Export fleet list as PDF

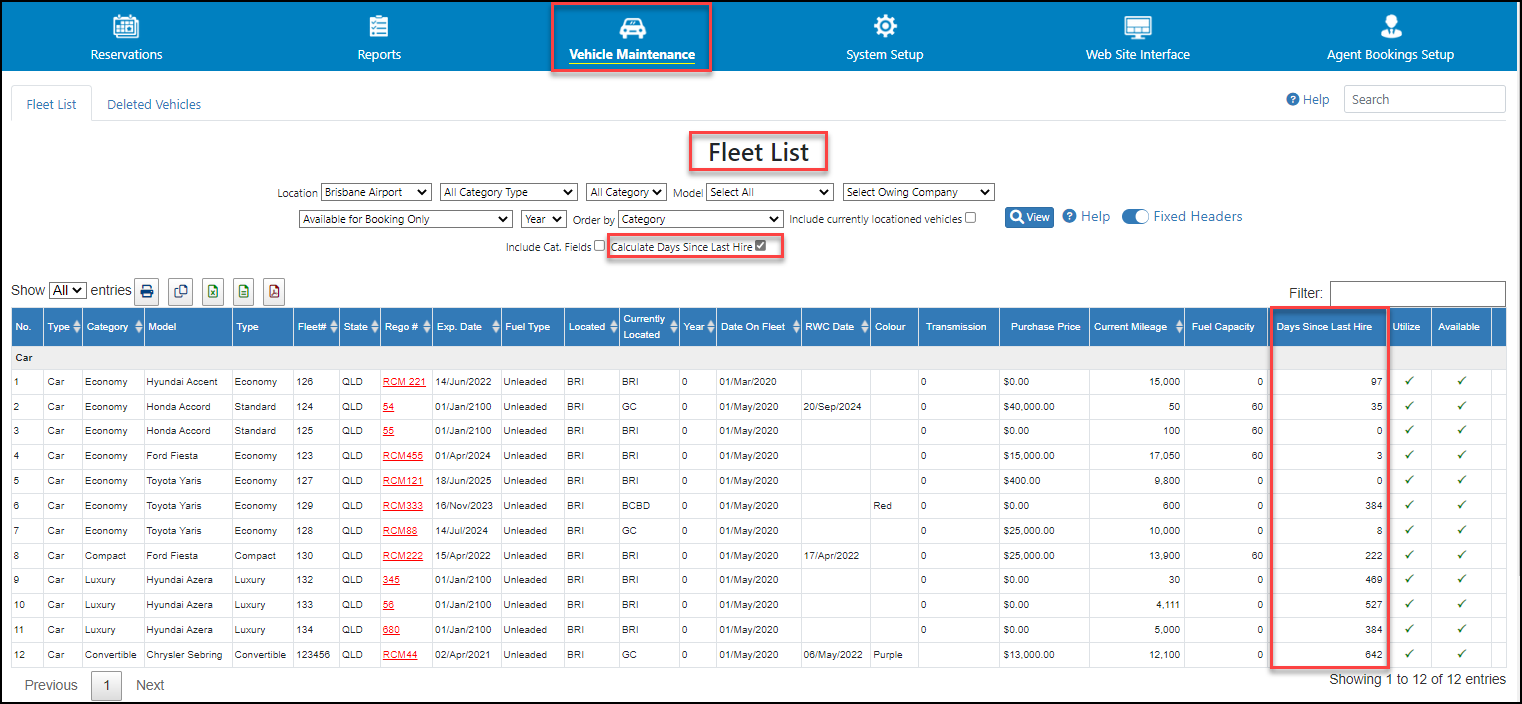(x=274, y=291)
